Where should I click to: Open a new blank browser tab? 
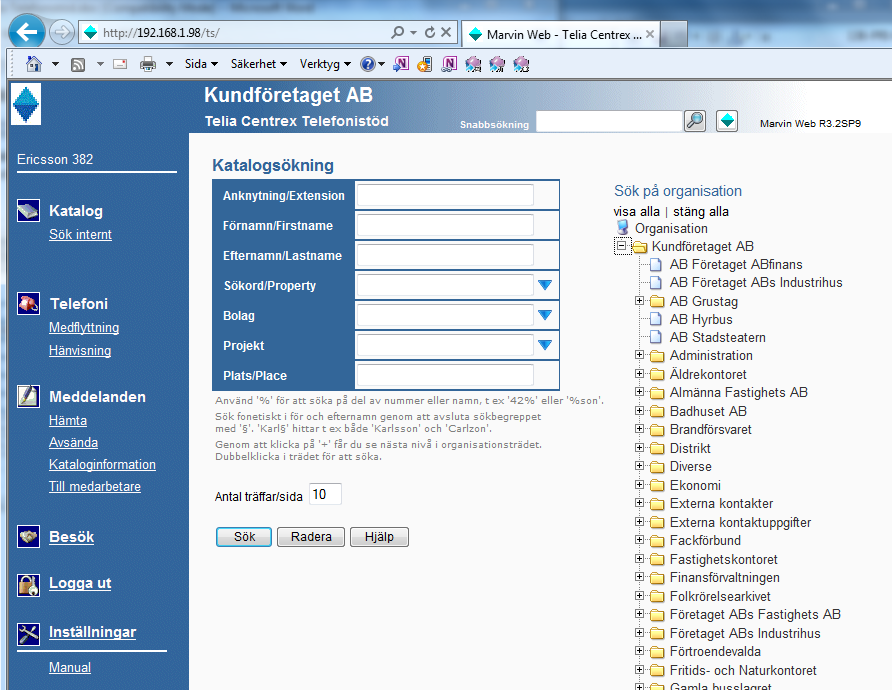coord(674,34)
